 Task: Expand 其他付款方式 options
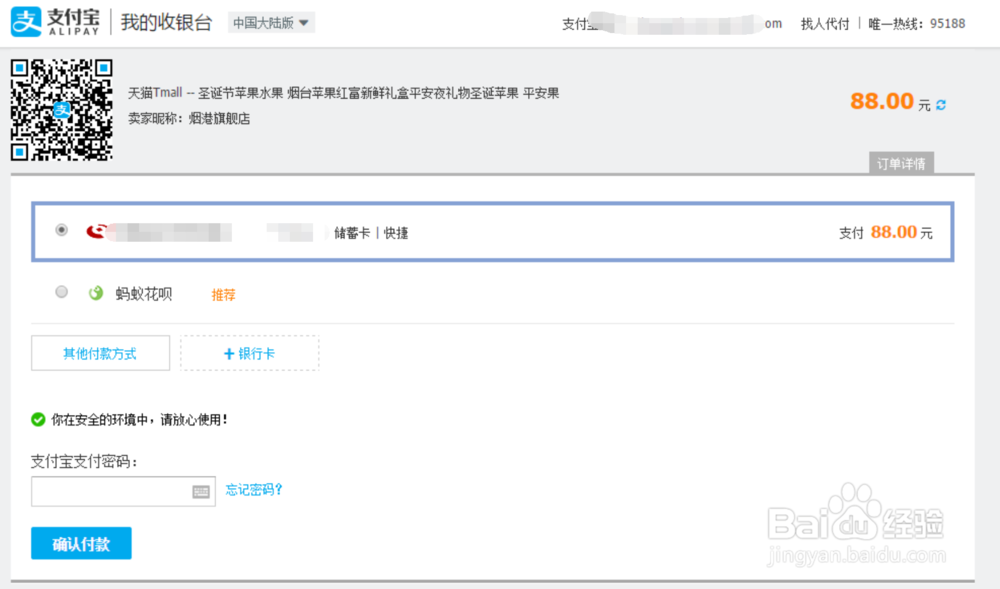pos(100,352)
